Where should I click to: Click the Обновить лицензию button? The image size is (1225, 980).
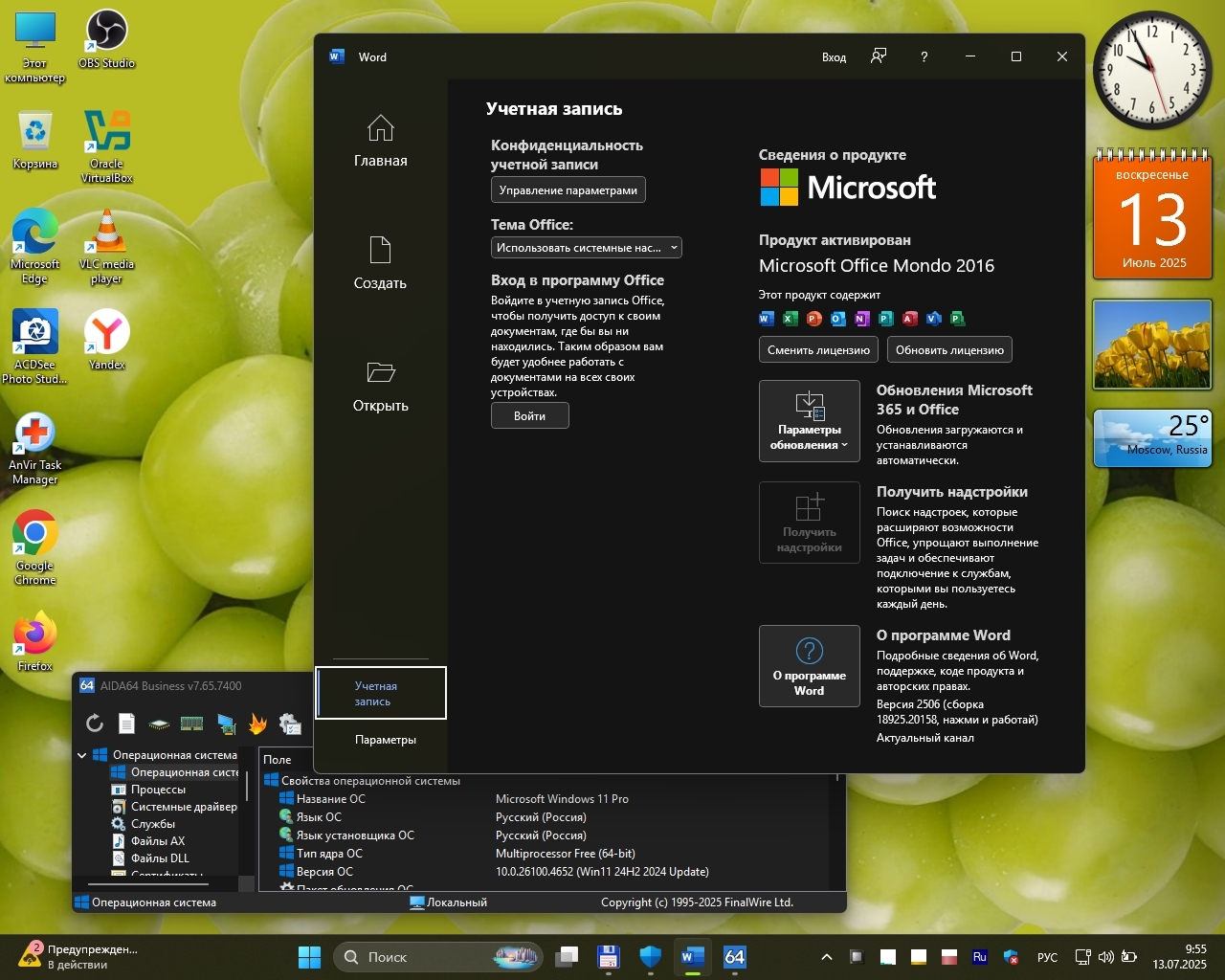coord(949,350)
